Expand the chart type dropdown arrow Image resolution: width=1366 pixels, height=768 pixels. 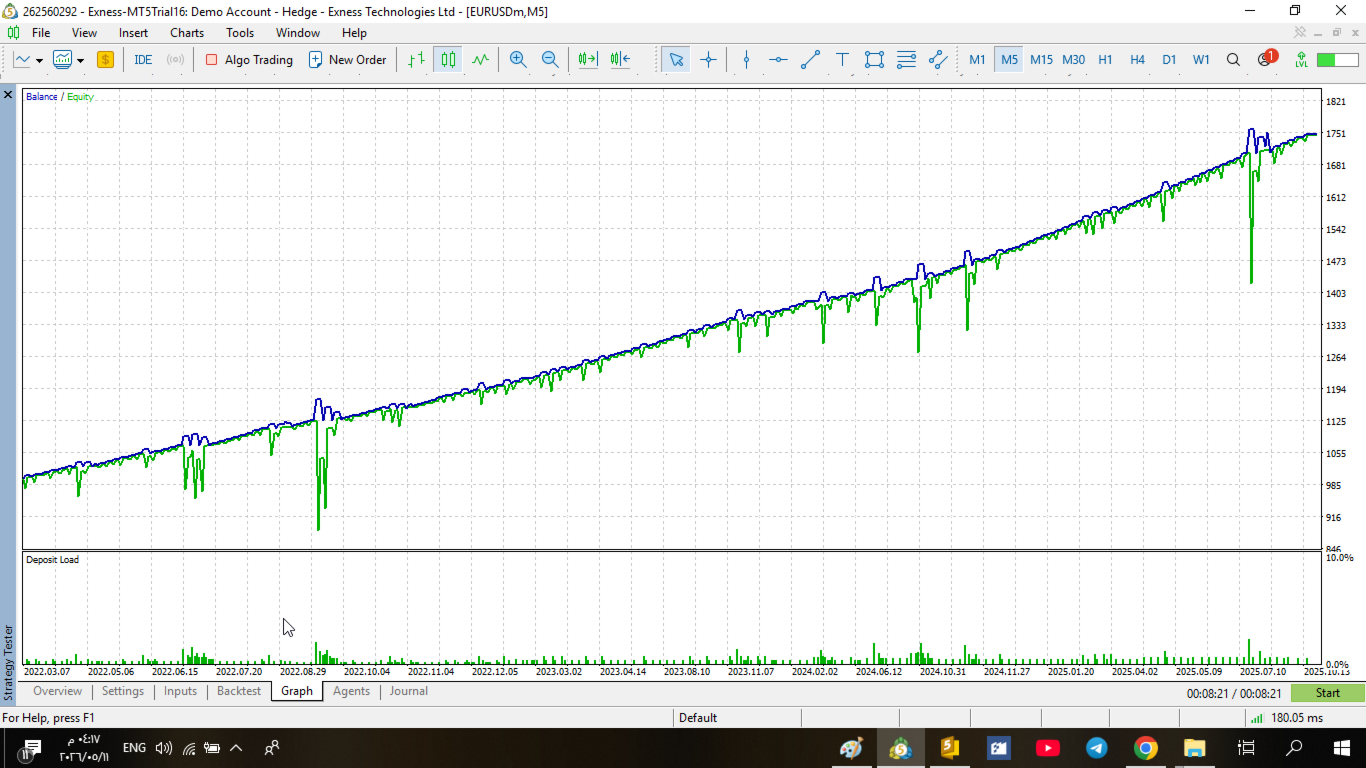[39, 60]
